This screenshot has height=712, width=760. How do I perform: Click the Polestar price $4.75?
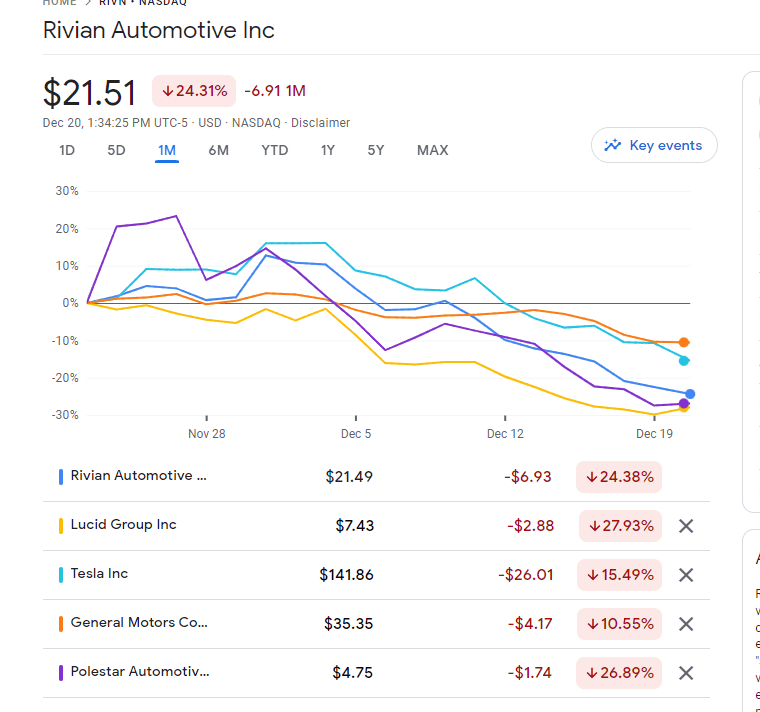pyautogui.click(x=352, y=673)
